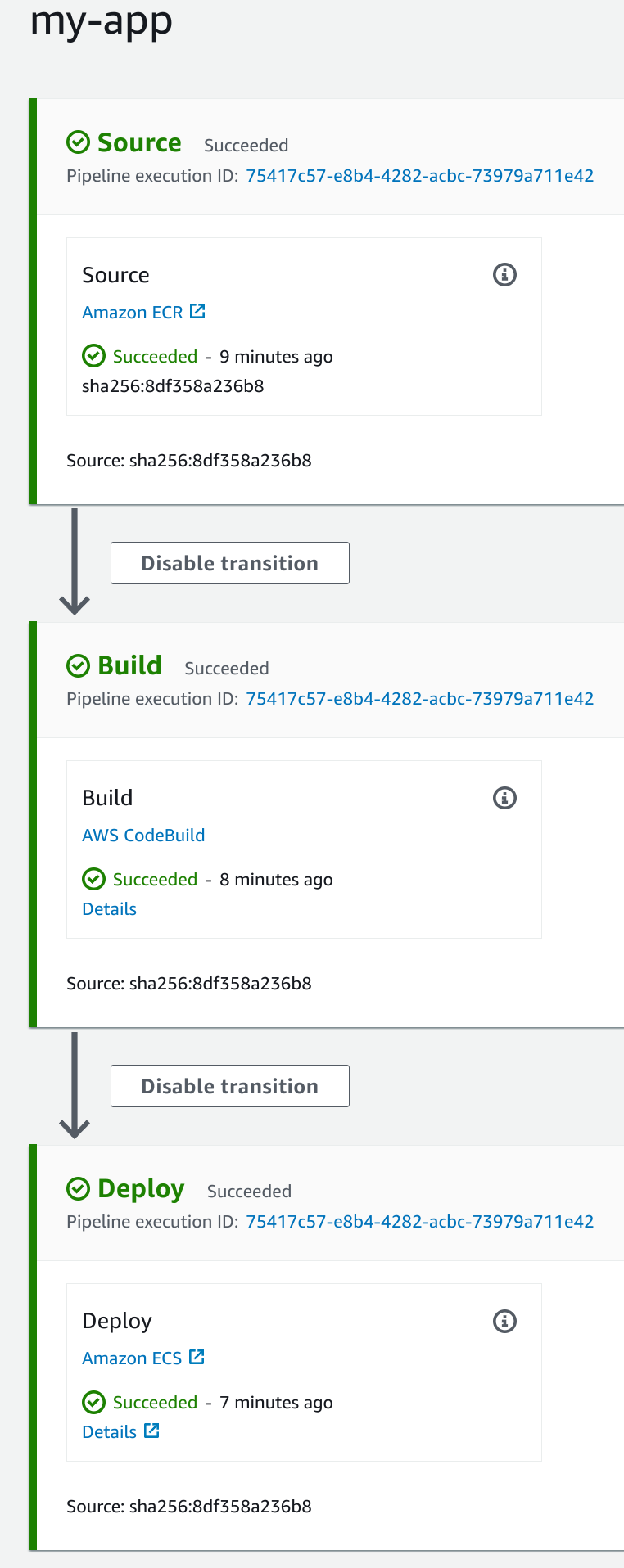Screen dimensions: 624x1568
Task: Open Amazon ECR provider link
Action: [133, 313]
